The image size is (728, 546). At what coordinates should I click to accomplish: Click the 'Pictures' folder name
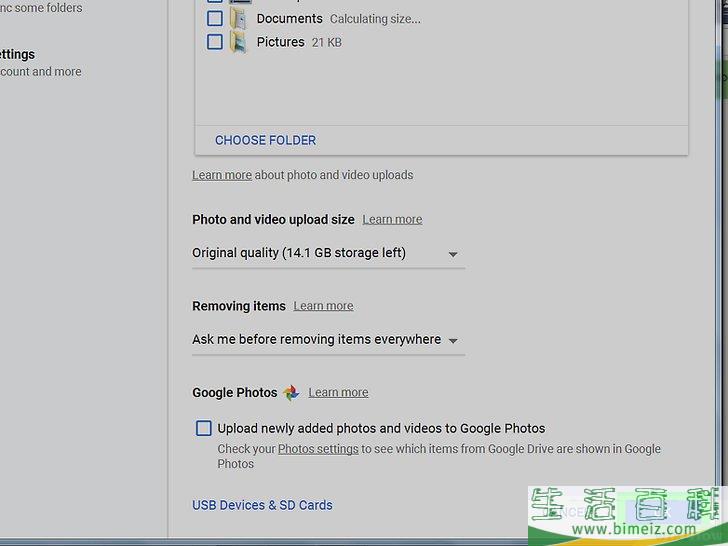(280, 42)
